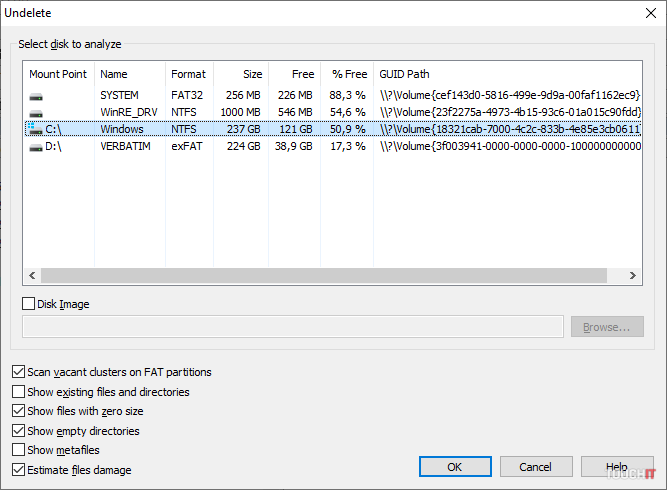Enable Show existing files and directories
Image resolution: width=667 pixels, height=490 pixels.
pyautogui.click(x=18, y=392)
